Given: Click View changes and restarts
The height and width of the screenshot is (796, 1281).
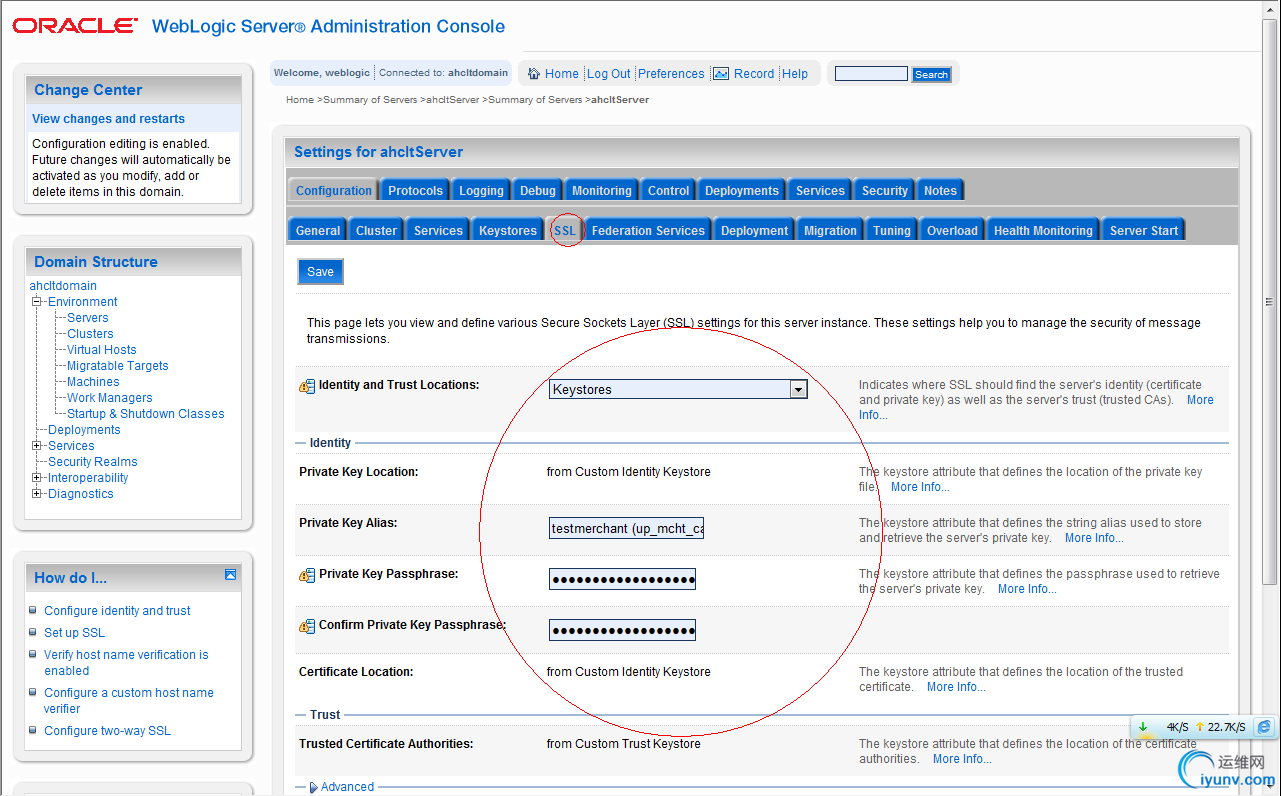Looking at the screenshot, I should (108, 119).
